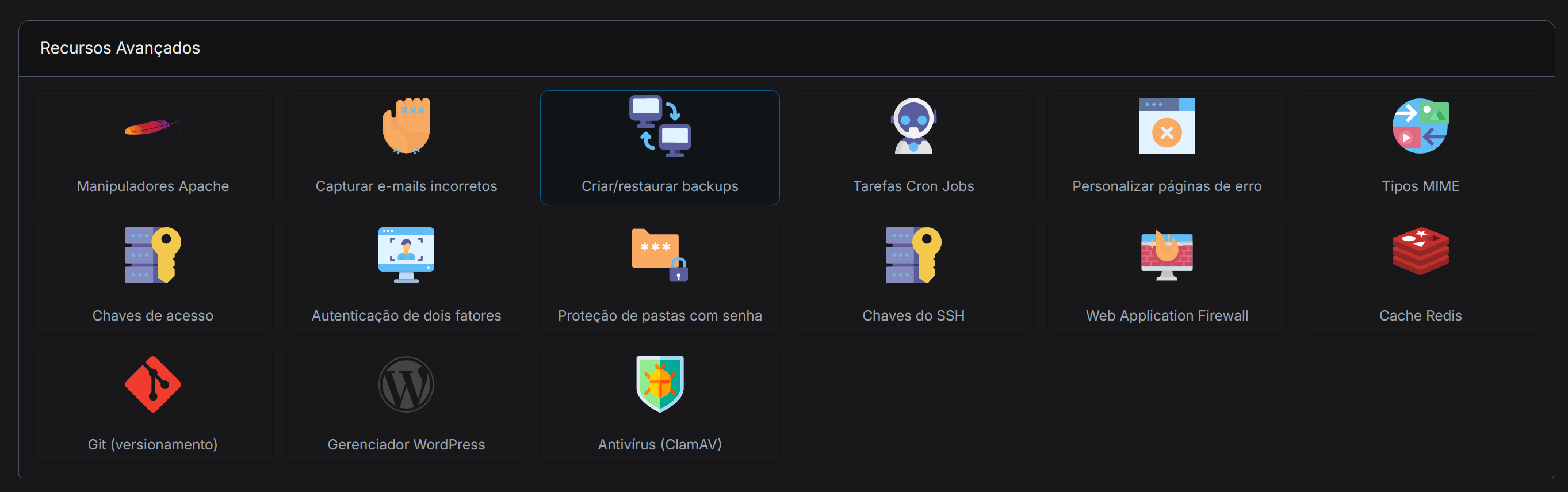The image size is (1568, 492).
Task: Select the Proteção de pastas folder icon
Action: (x=660, y=255)
